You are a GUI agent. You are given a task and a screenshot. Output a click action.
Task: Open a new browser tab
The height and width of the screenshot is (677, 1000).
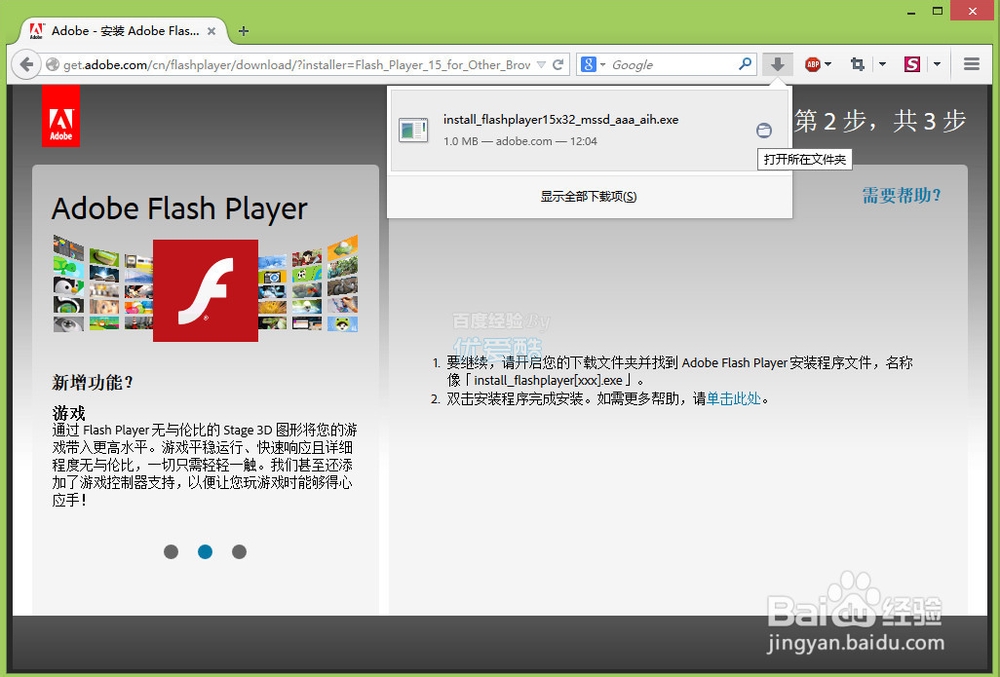[x=243, y=31]
